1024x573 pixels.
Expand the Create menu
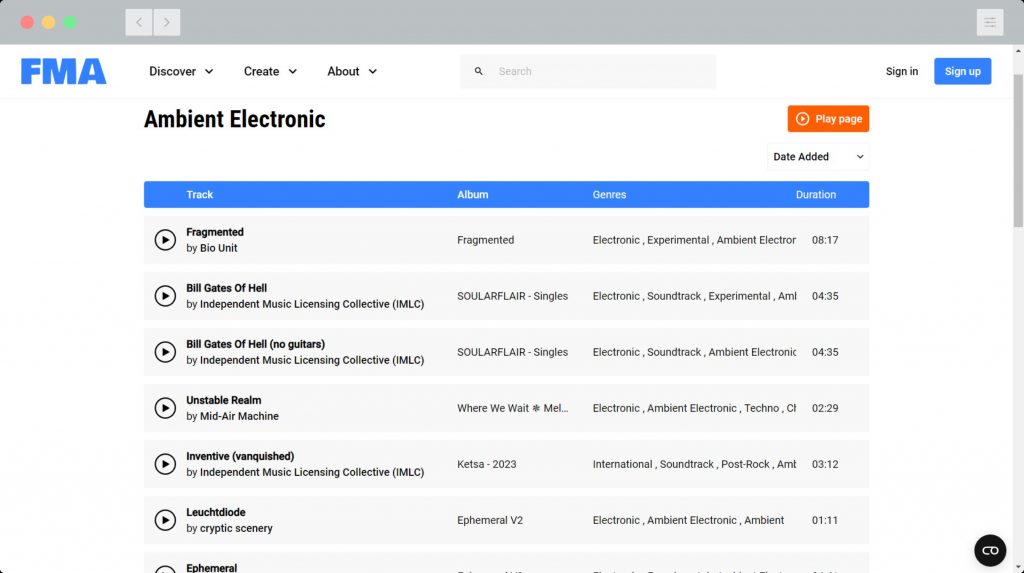[270, 72]
